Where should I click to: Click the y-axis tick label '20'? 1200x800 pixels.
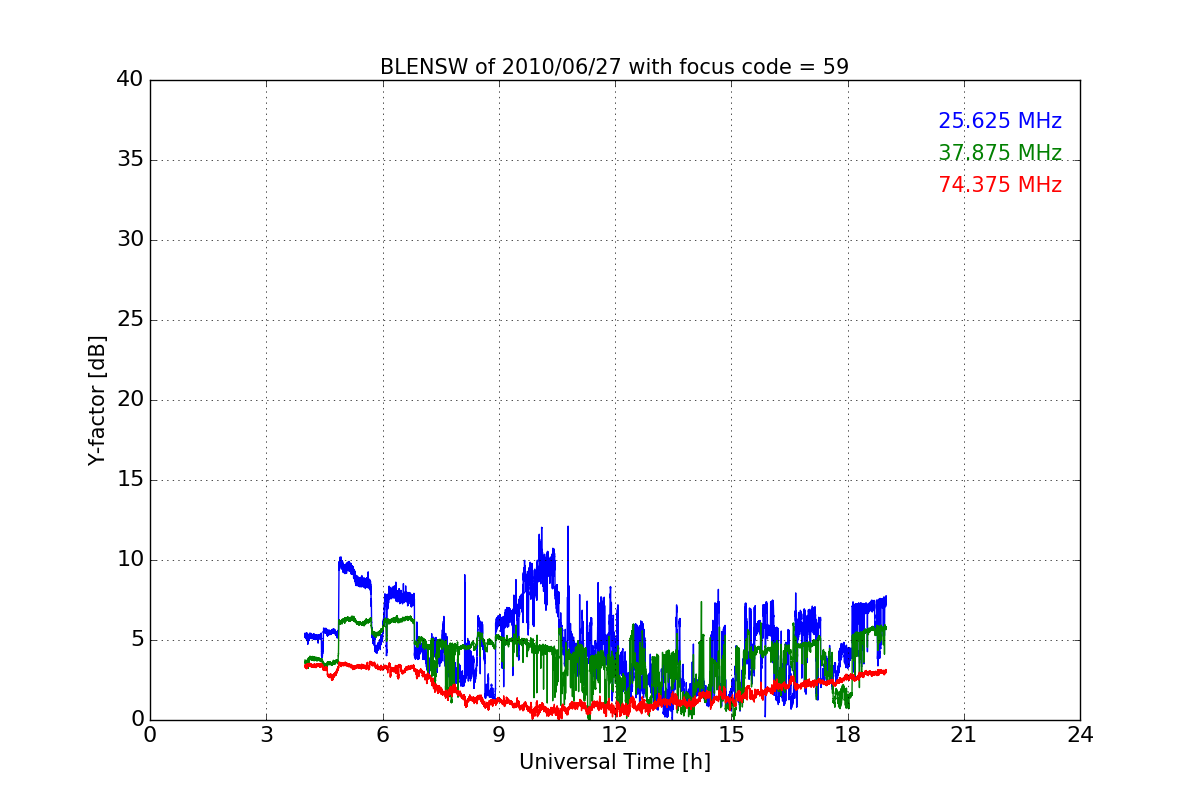tap(130, 400)
